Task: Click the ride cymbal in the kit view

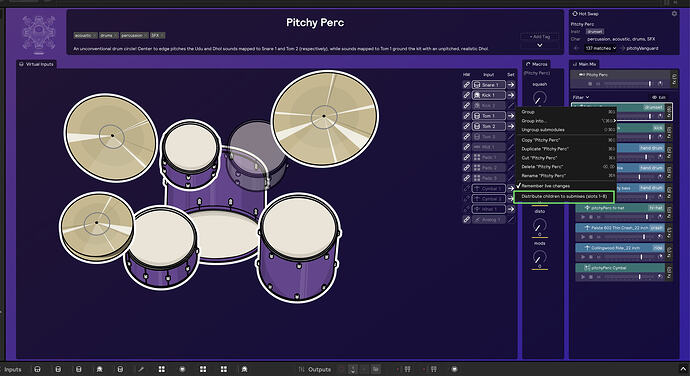Action: pos(325,118)
